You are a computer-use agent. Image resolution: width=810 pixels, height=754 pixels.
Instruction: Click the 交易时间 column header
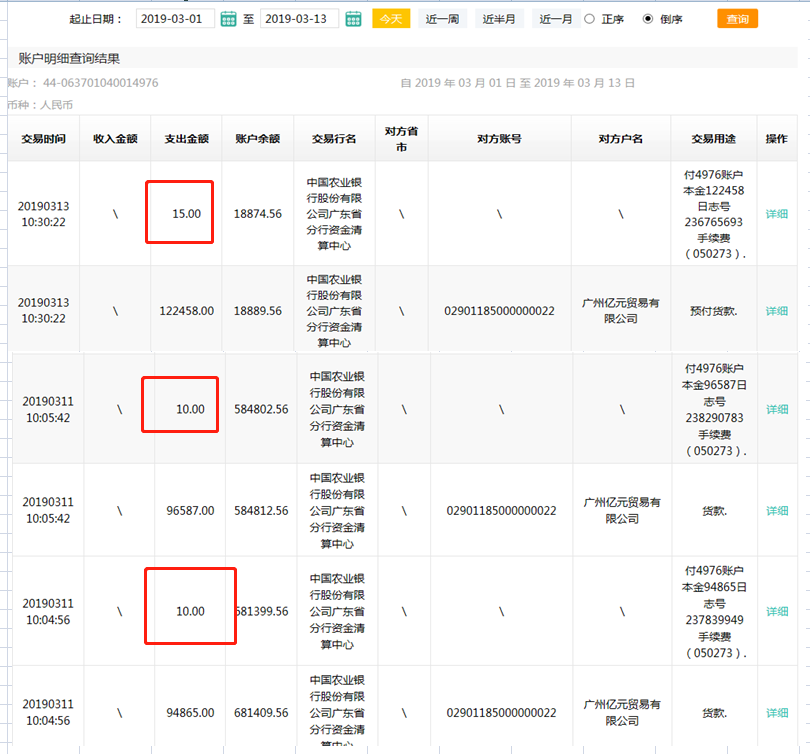tap(43, 139)
